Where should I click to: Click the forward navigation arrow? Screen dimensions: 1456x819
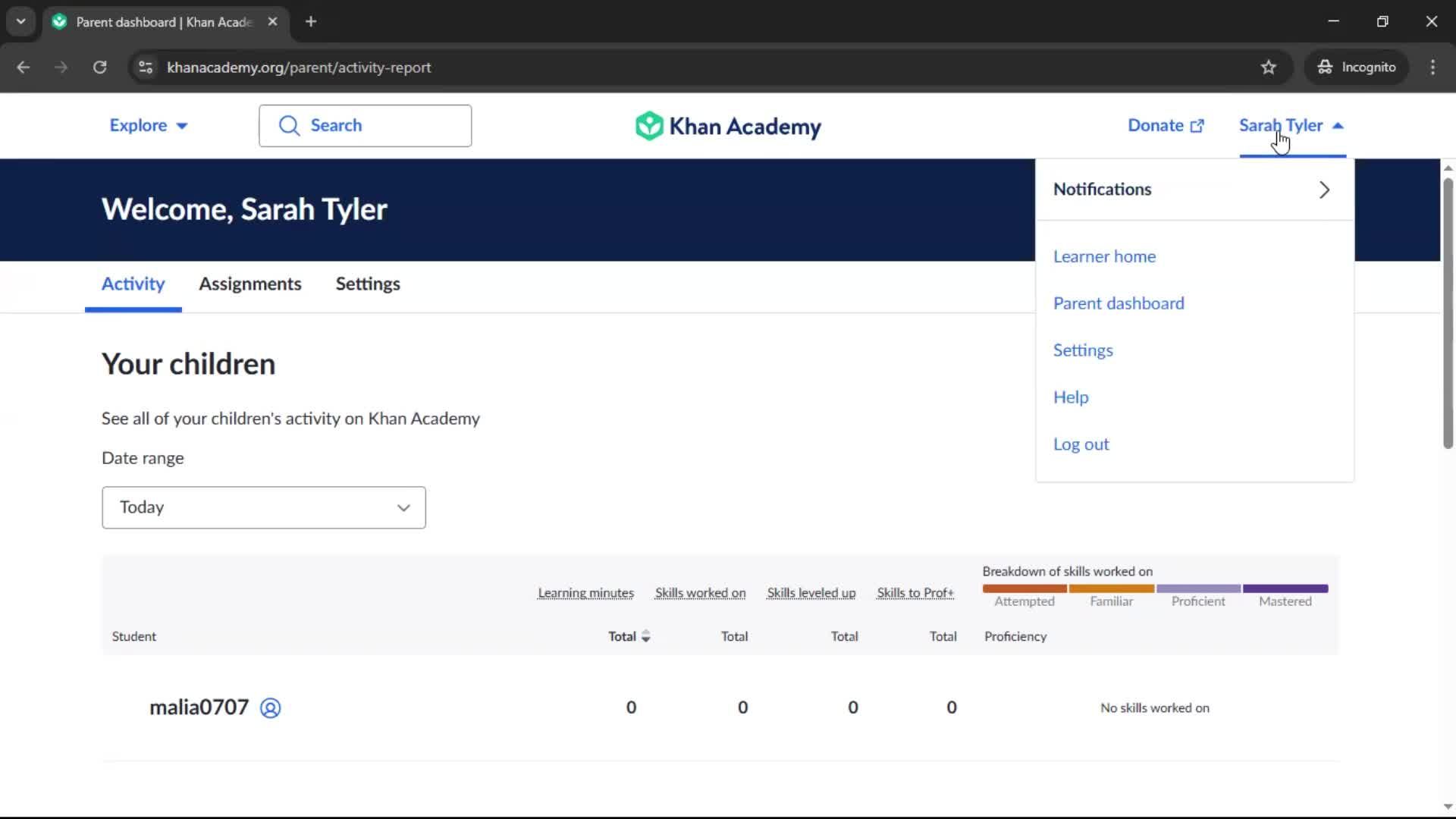point(61,67)
